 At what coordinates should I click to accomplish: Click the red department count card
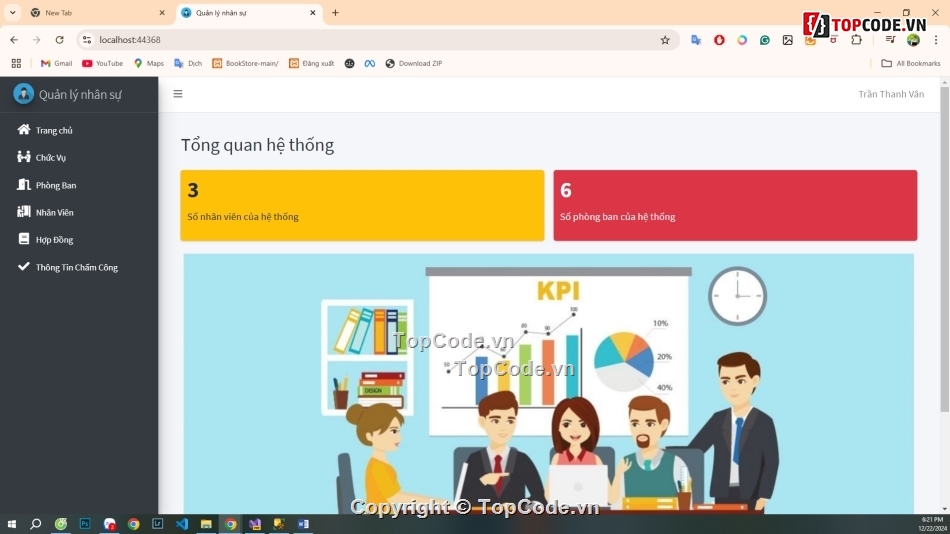coord(735,205)
